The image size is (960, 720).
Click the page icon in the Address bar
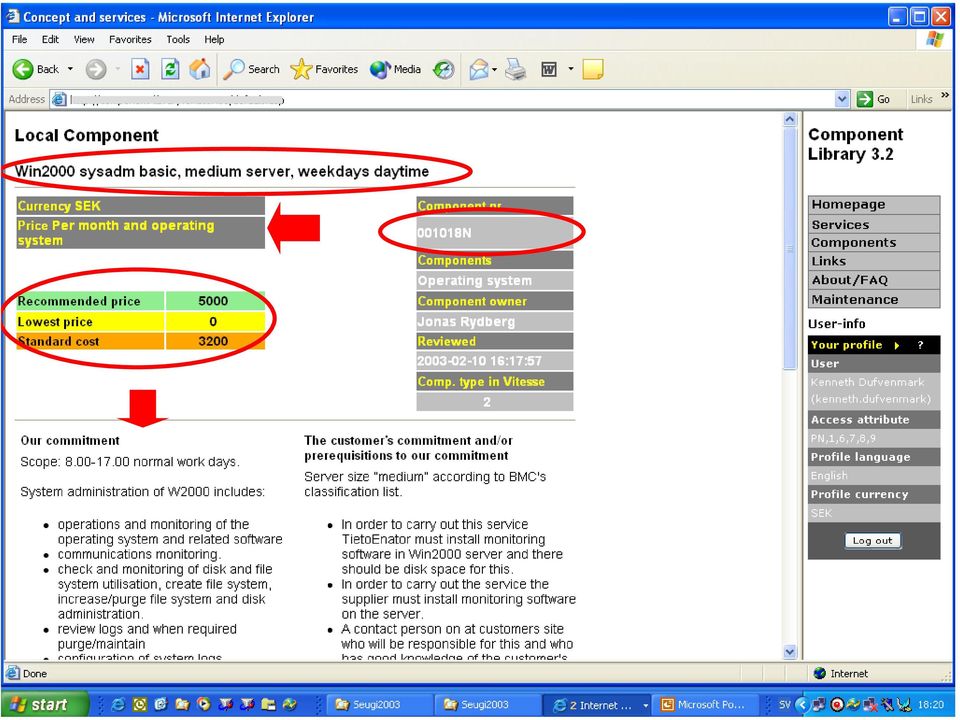click(x=59, y=99)
